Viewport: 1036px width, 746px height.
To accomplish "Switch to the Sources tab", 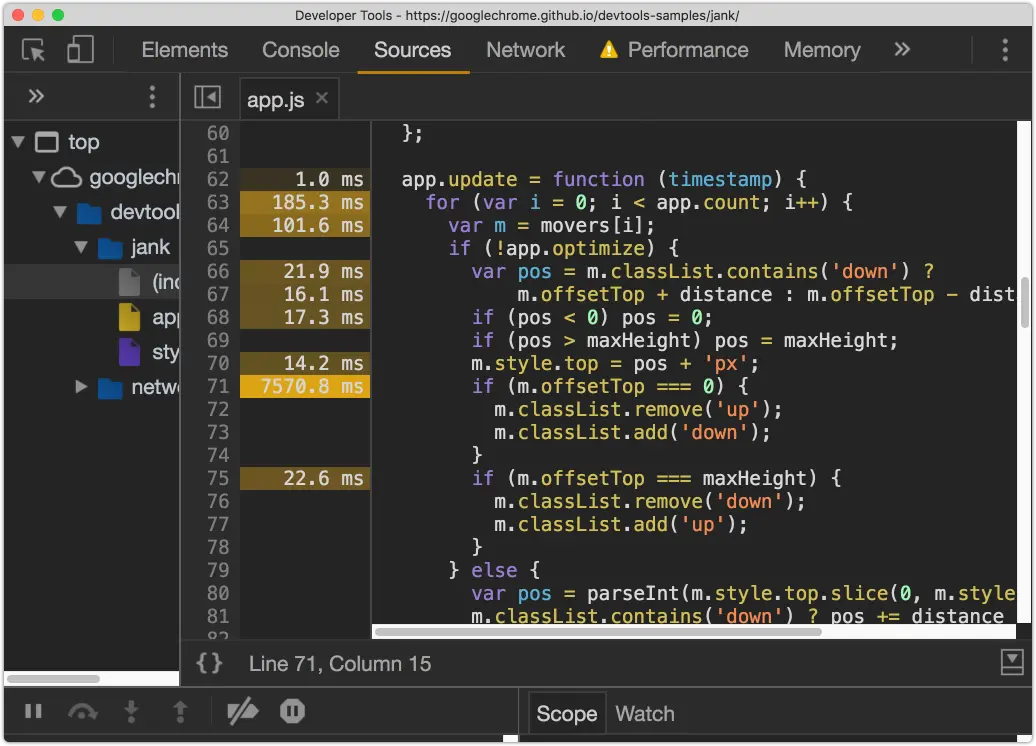I will (412, 50).
